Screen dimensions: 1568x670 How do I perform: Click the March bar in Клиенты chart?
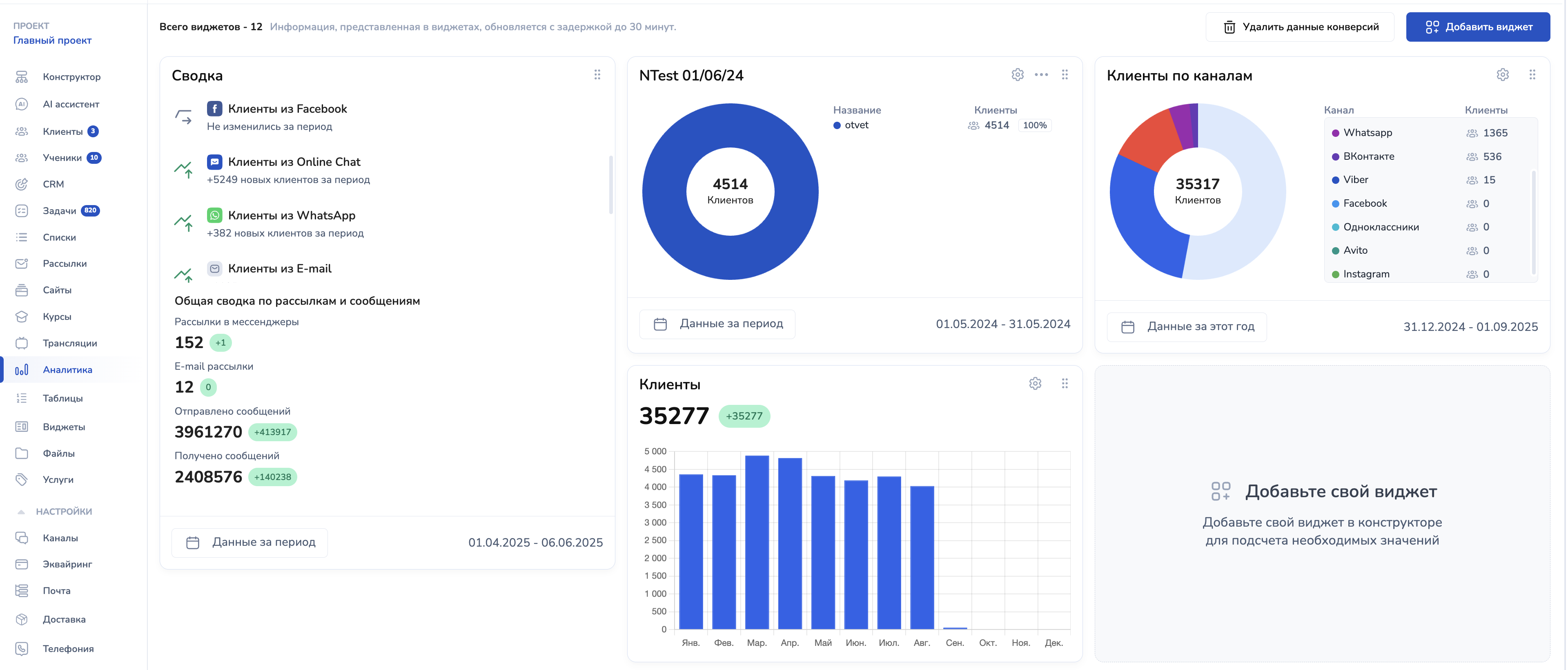pos(757,541)
